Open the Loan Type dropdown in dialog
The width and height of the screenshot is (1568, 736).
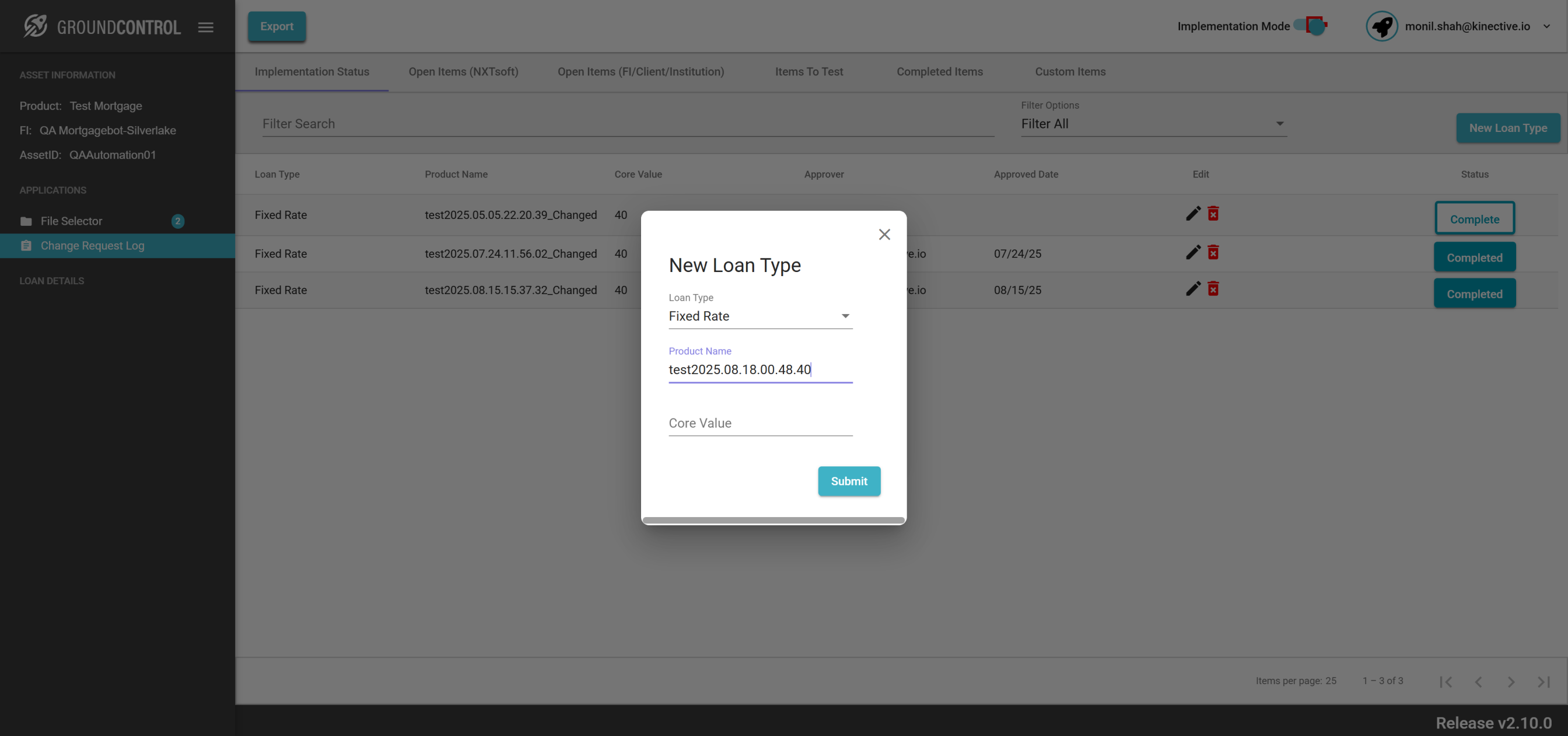[x=760, y=316]
